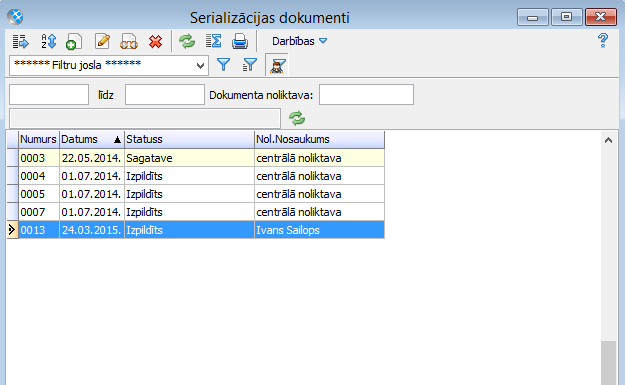Click the date 24.03.2015.
This screenshot has height=385, width=625.
click(92, 230)
